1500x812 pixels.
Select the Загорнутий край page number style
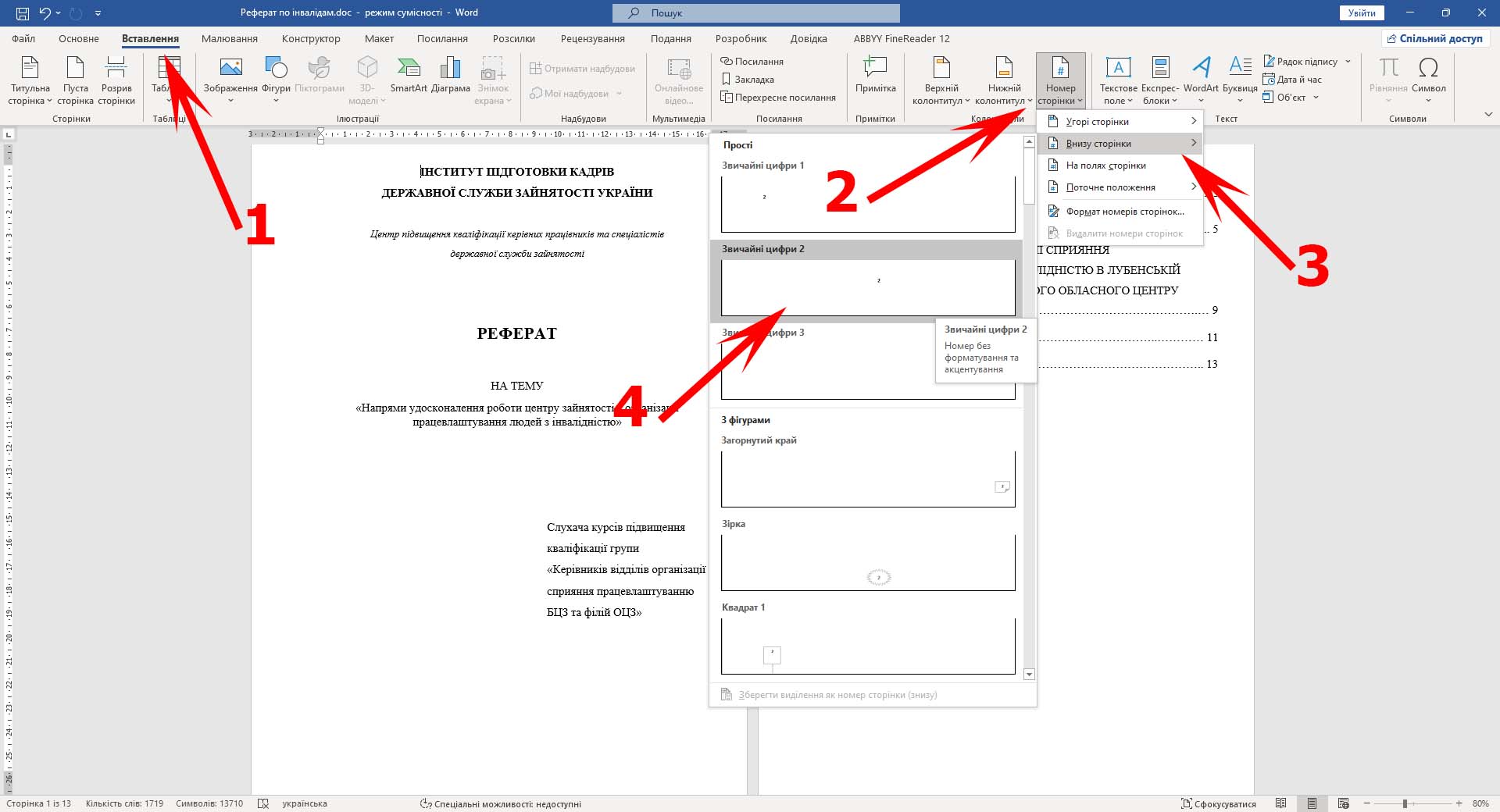[x=868, y=479]
